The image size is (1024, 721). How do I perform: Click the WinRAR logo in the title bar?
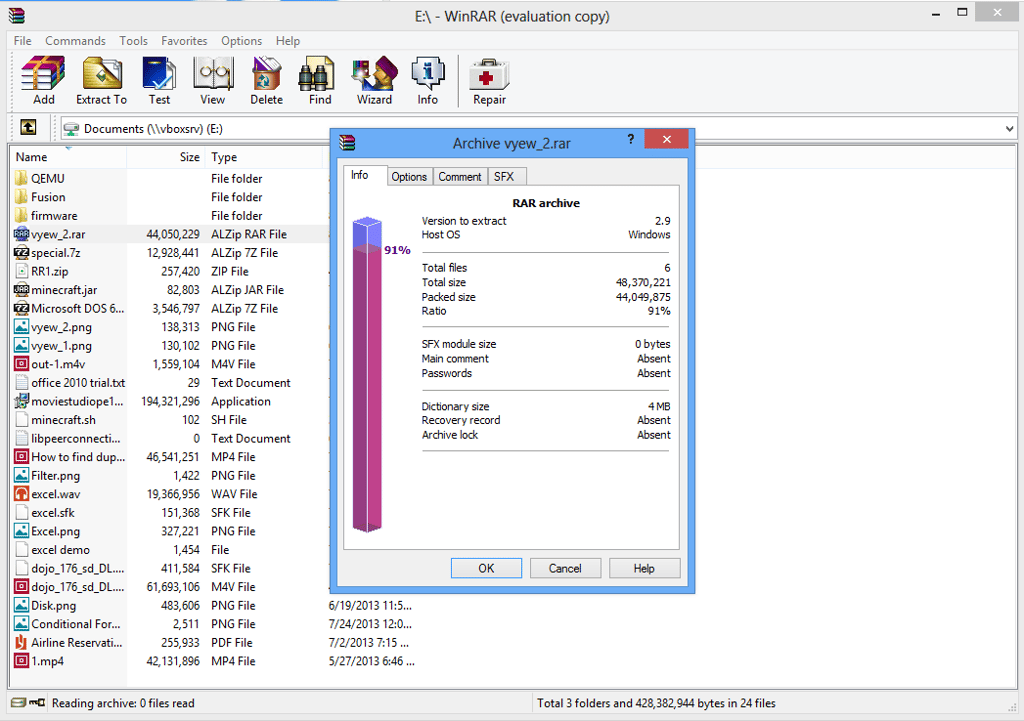click(16, 16)
